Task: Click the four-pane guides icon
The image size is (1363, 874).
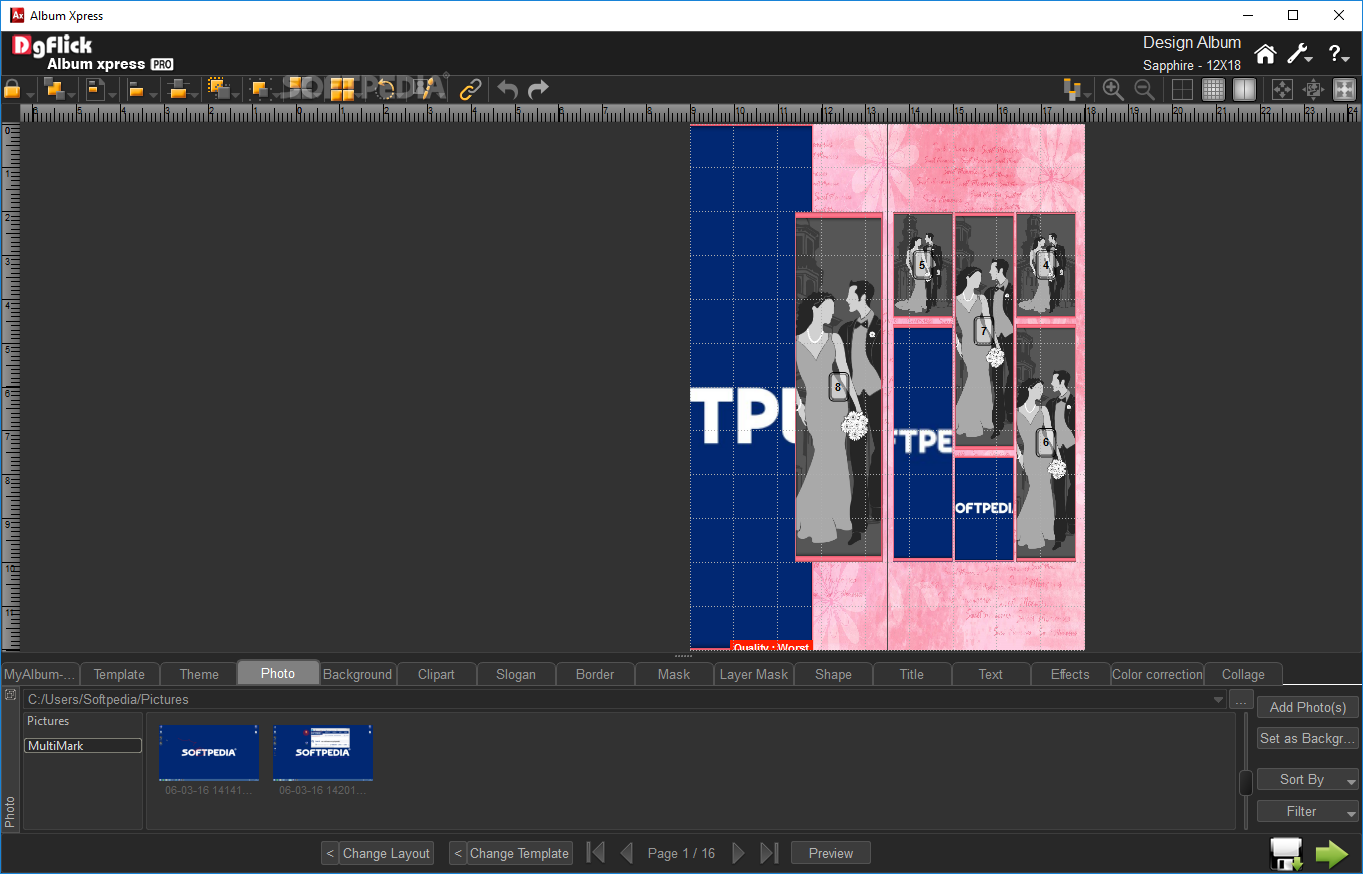Action: click(1182, 89)
